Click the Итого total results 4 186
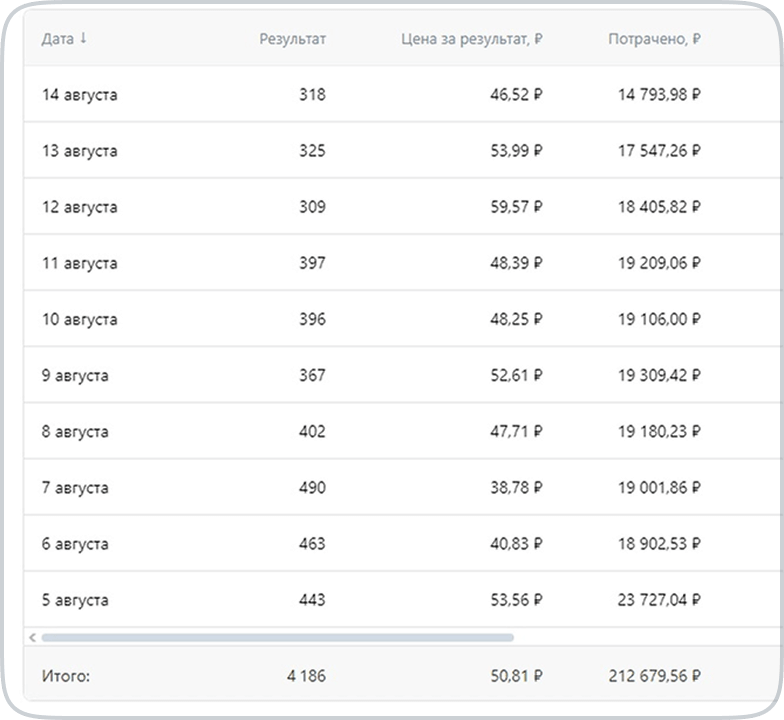This screenshot has width=784, height=720. pos(306,676)
